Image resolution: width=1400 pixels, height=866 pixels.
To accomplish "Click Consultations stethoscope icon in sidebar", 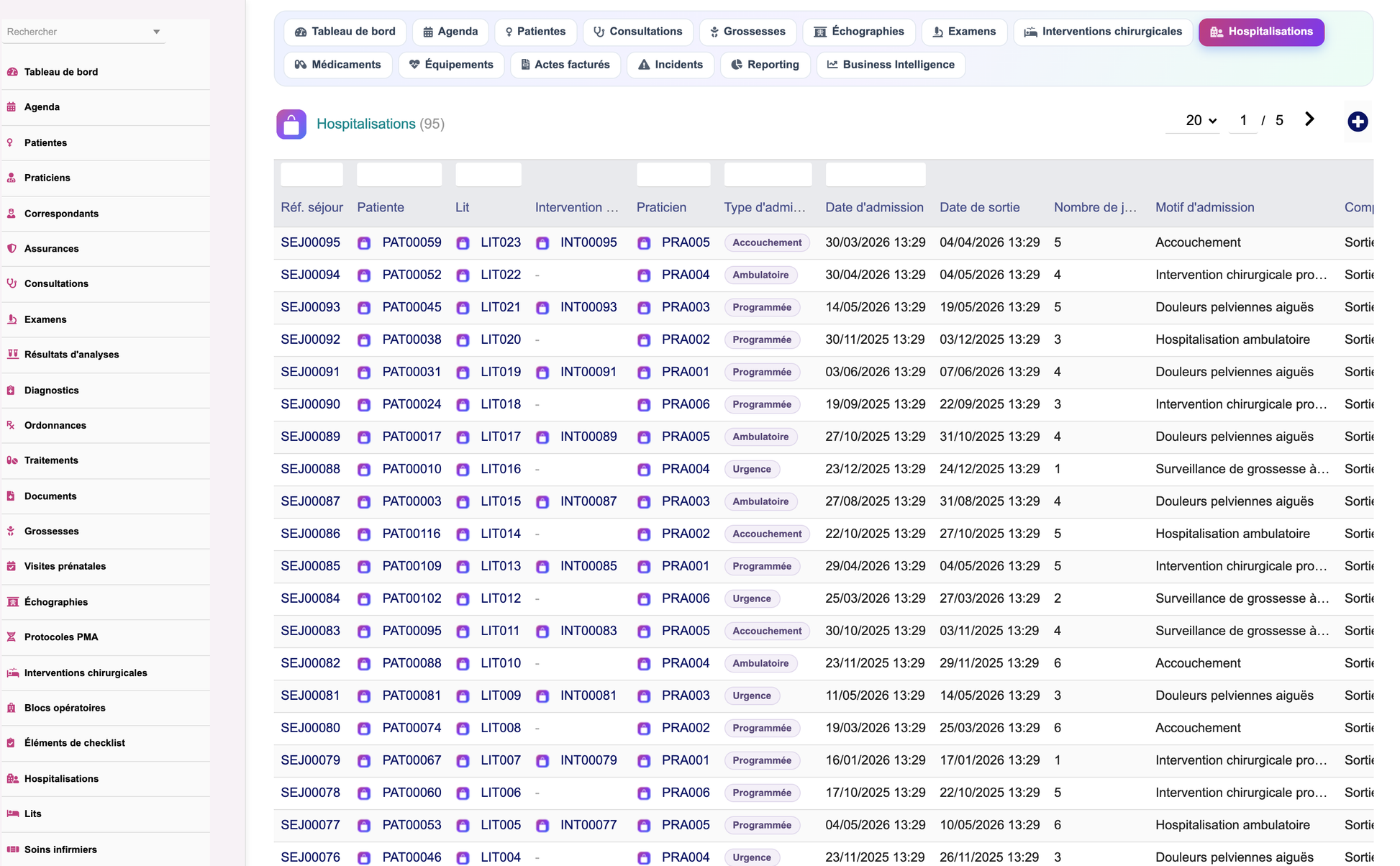I will pos(12,283).
